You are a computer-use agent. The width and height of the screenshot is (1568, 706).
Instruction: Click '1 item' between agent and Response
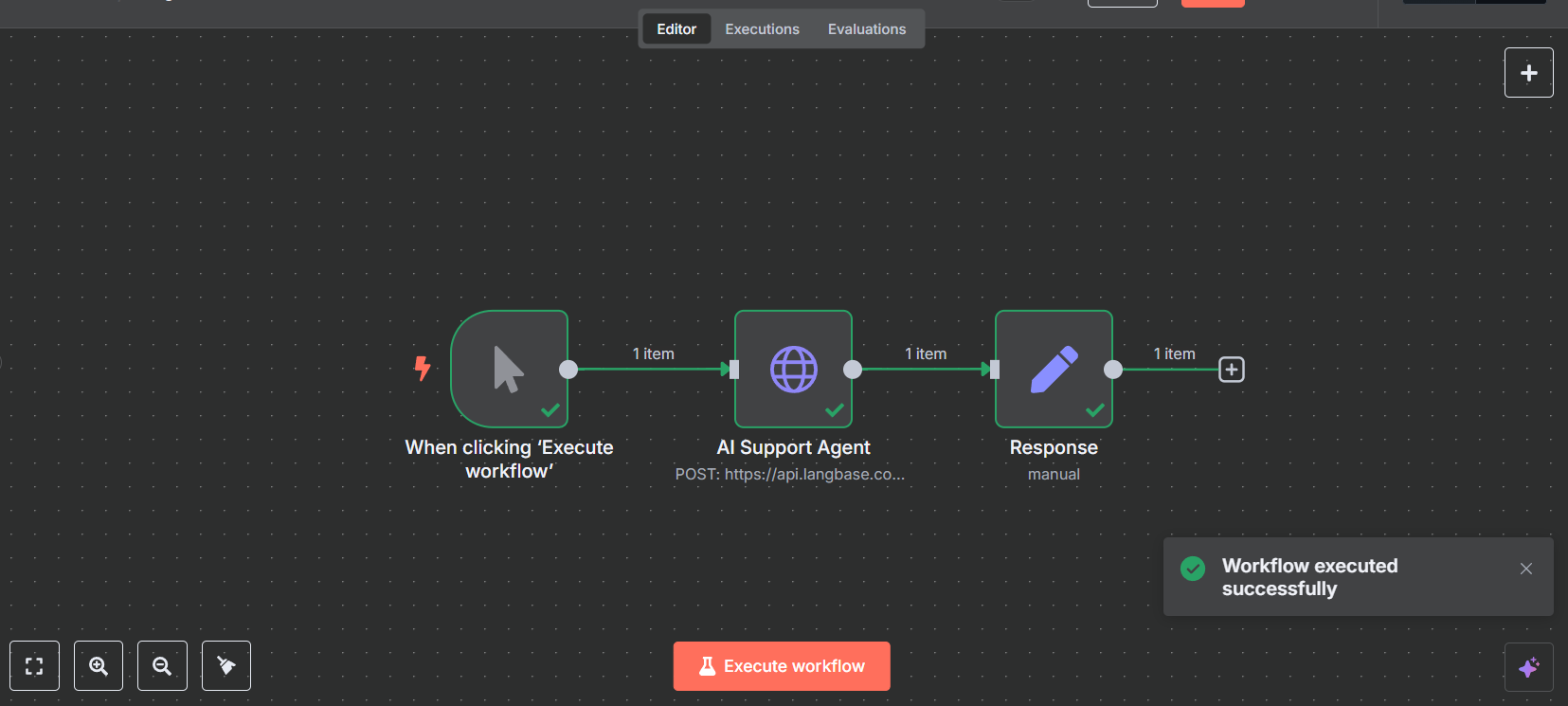click(926, 353)
